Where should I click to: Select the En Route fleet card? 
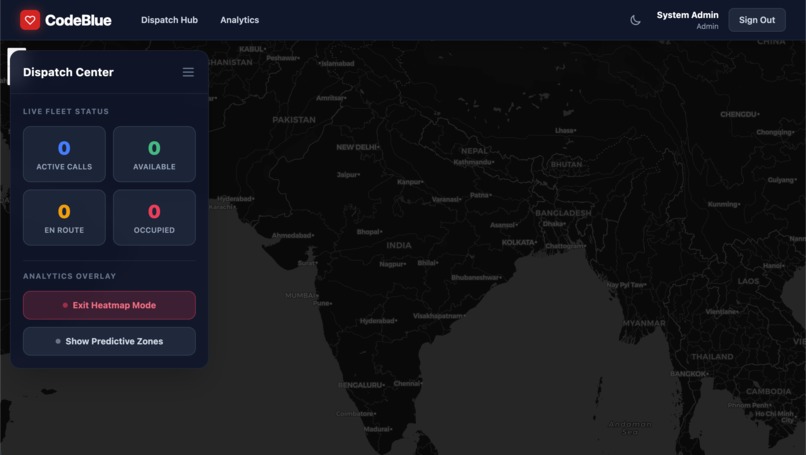pyautogui.click(x=64, y=217)
